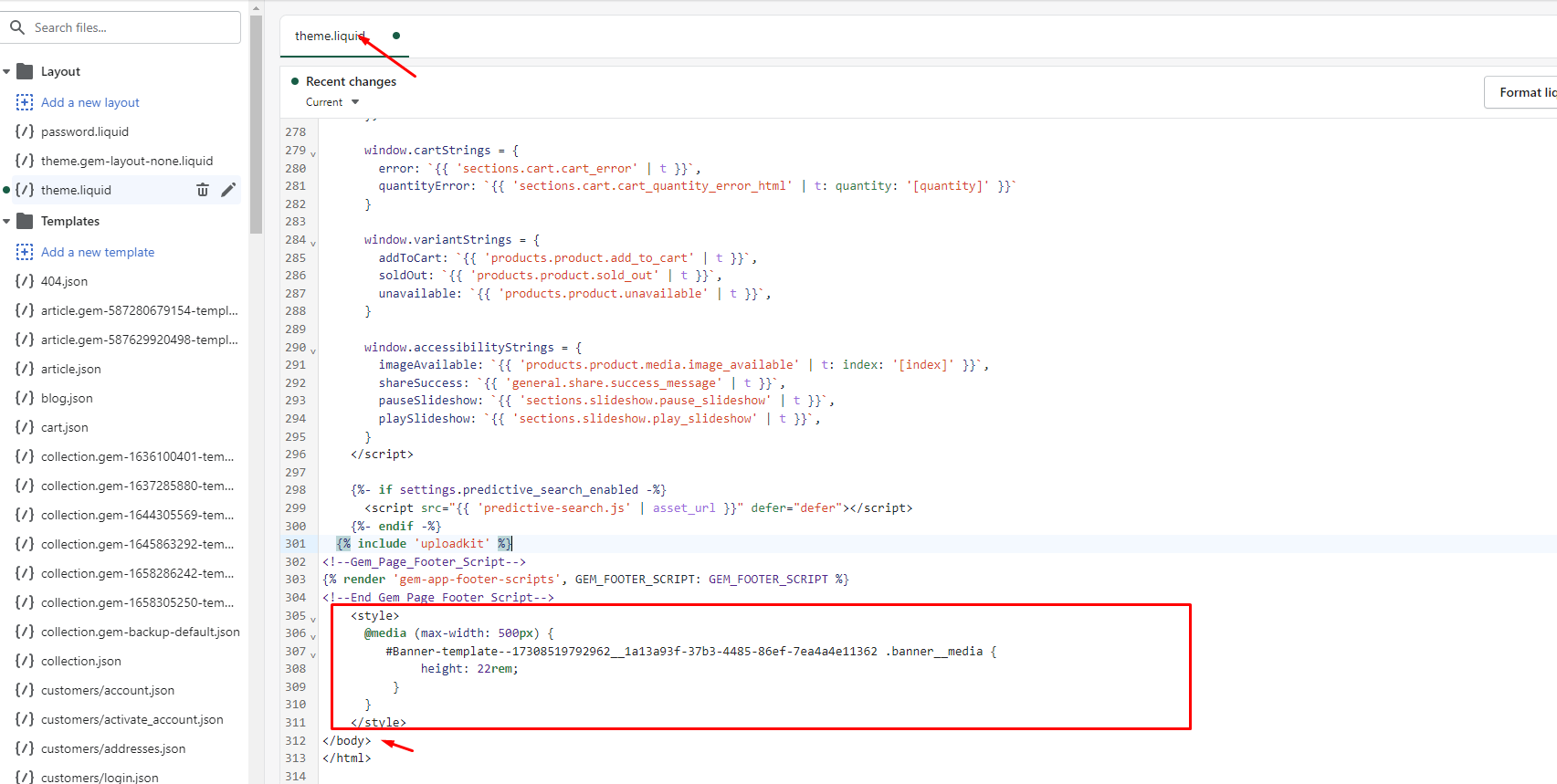Open collection.json template file
This screenshot has height=784, width=1557.
click(81, 661)
